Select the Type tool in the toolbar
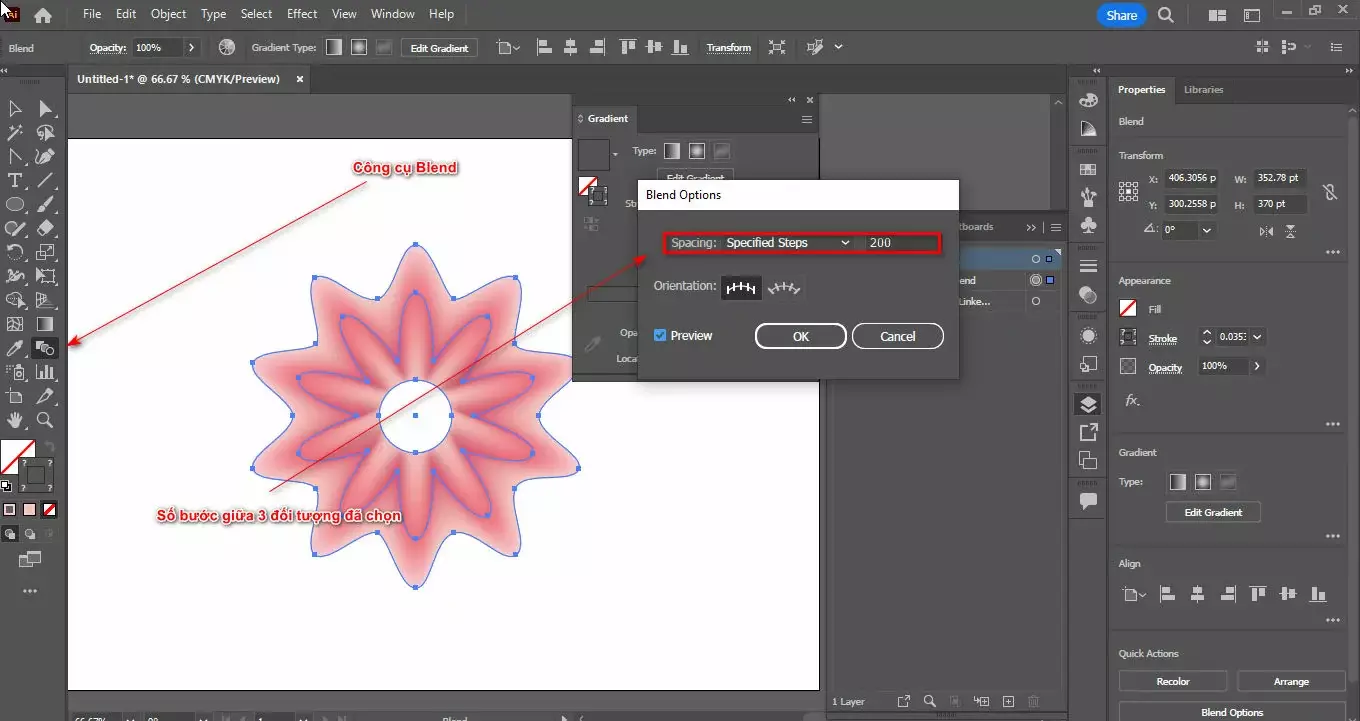The height and width of the screenshot is (721, 1360). [15, 181]
